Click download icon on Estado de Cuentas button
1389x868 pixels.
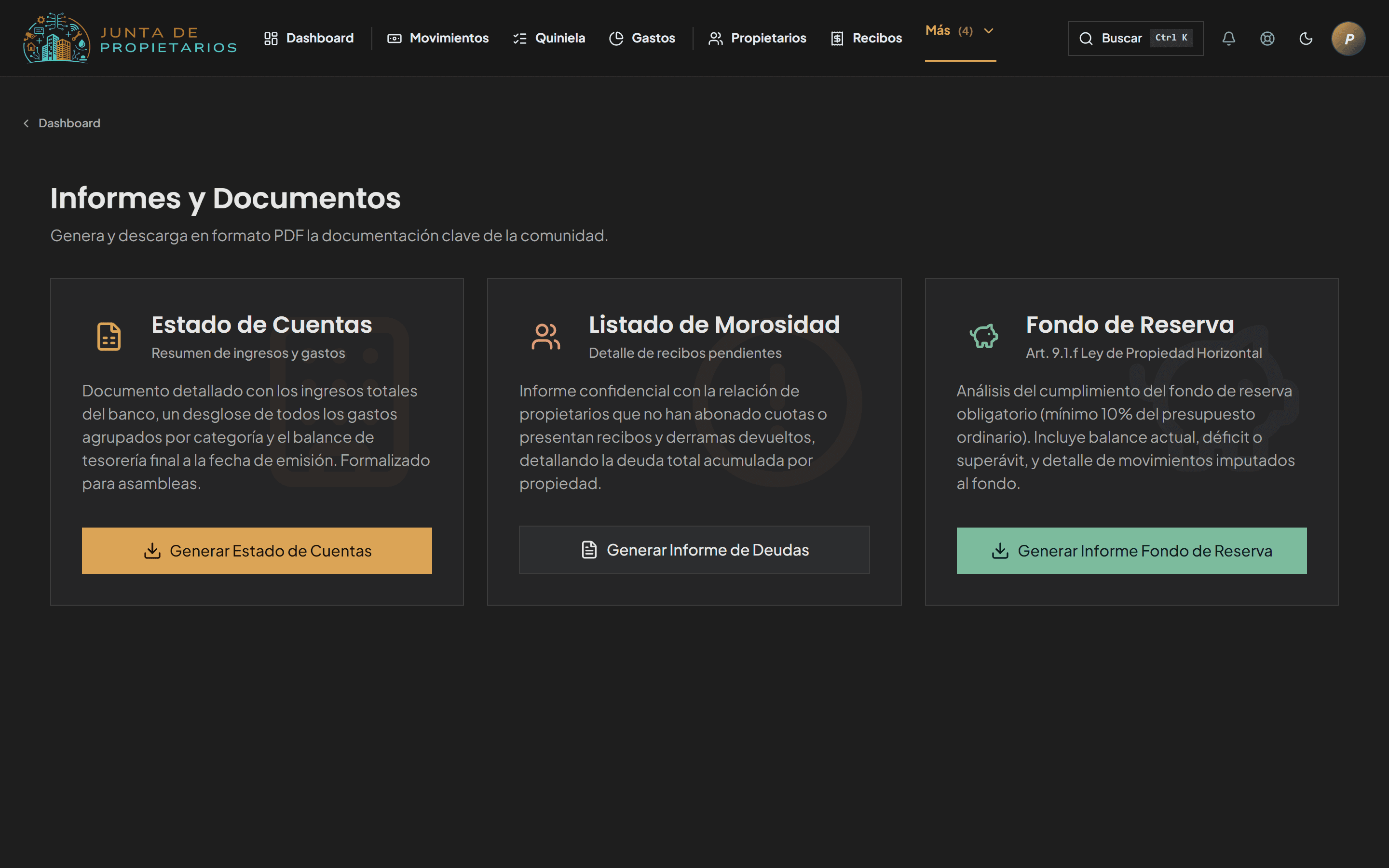tap(152, 551)
